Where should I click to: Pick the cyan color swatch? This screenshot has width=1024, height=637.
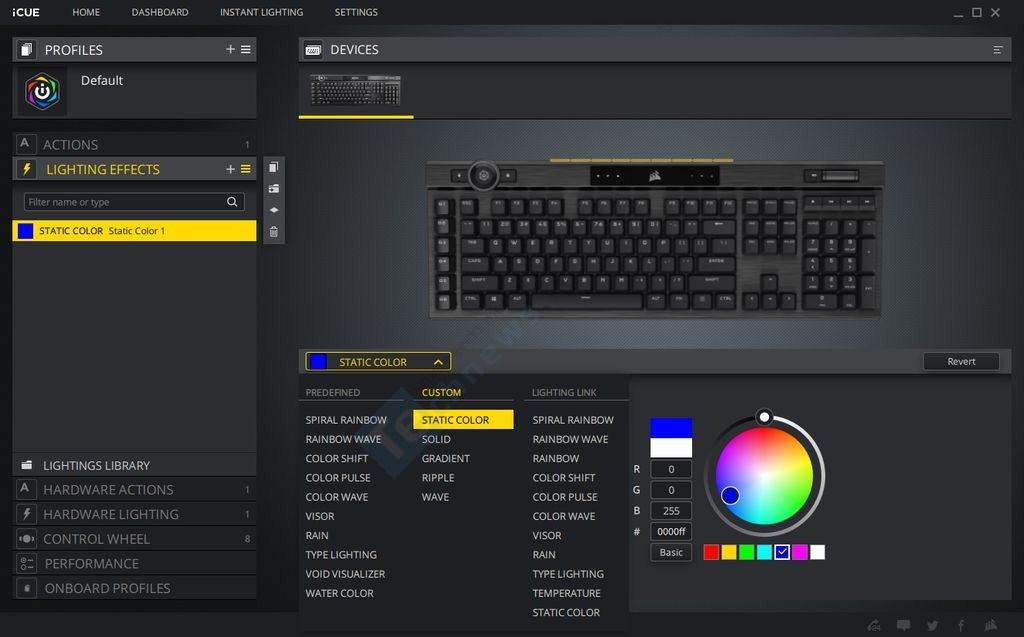(764, 552)
